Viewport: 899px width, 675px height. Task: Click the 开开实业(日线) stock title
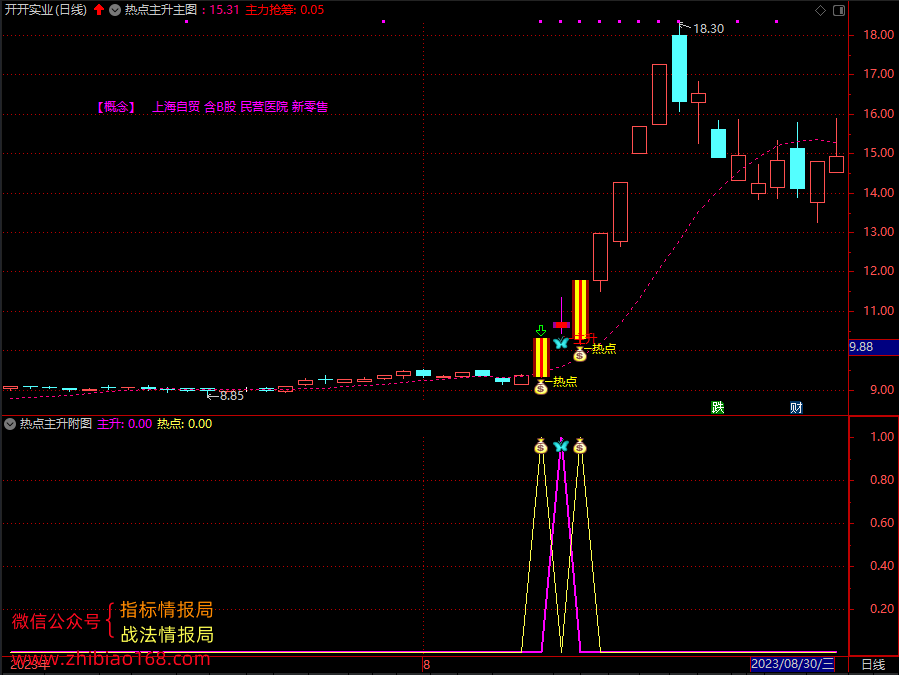46,10
